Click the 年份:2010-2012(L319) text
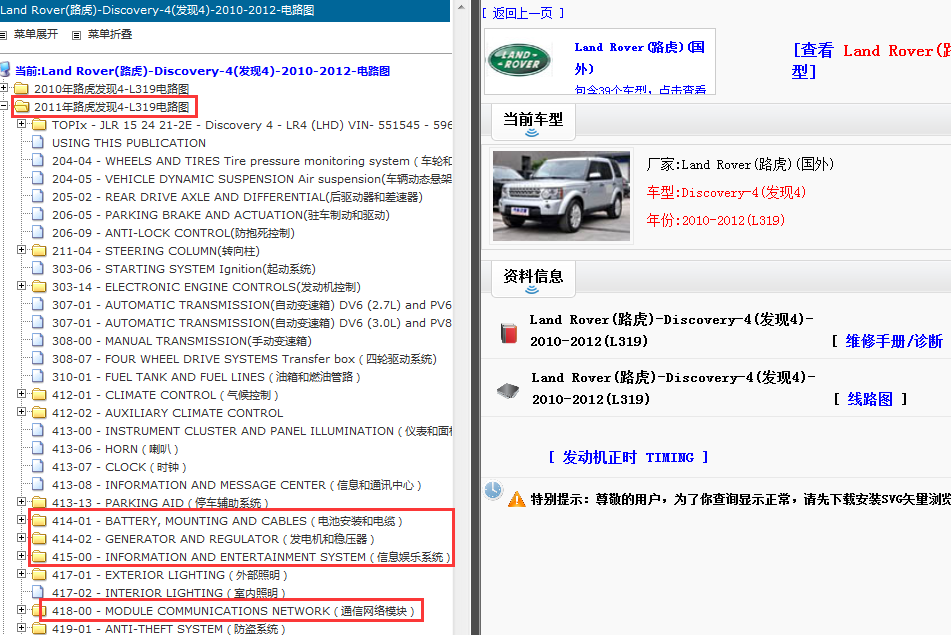Viewport: 951px width, 635px height. click(x=716, y=220)
